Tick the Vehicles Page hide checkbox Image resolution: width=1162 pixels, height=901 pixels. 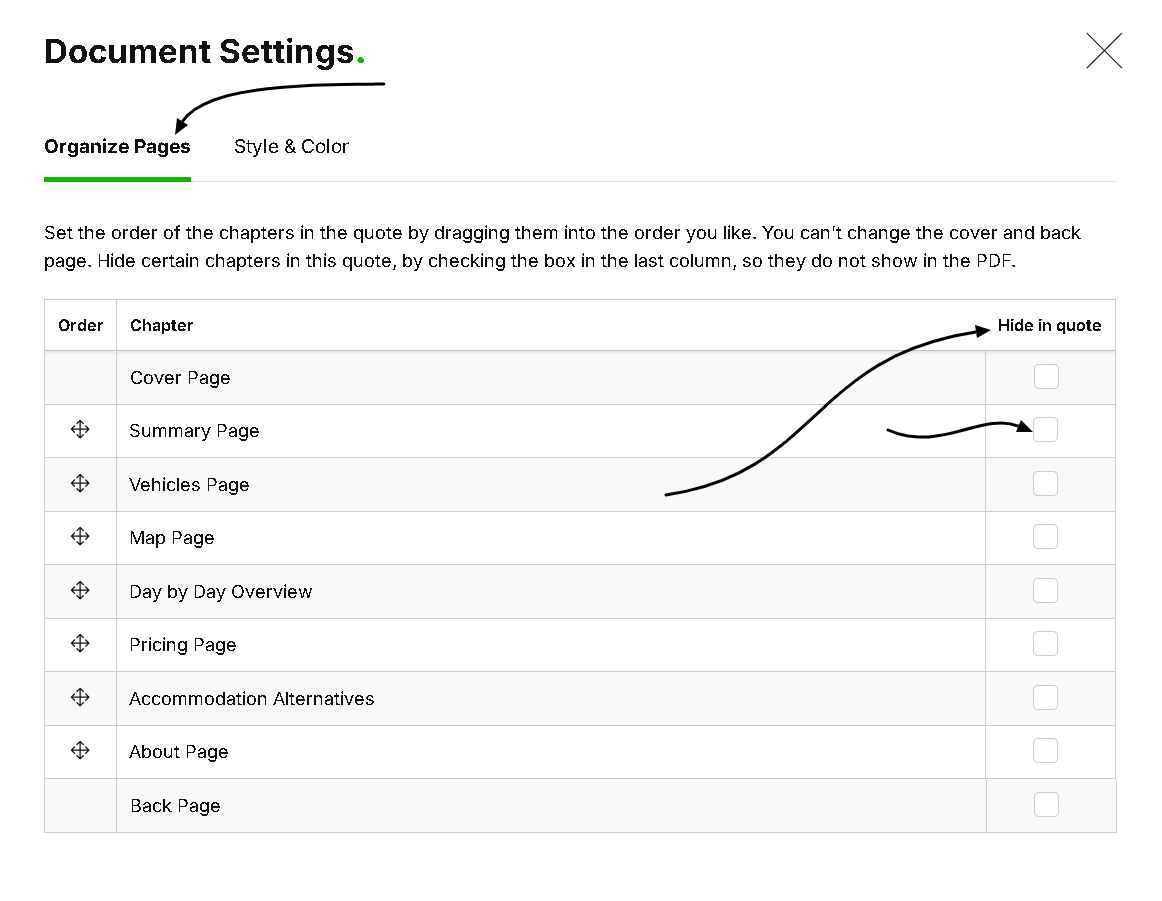pyautogui.click(x=1046, y=484)
